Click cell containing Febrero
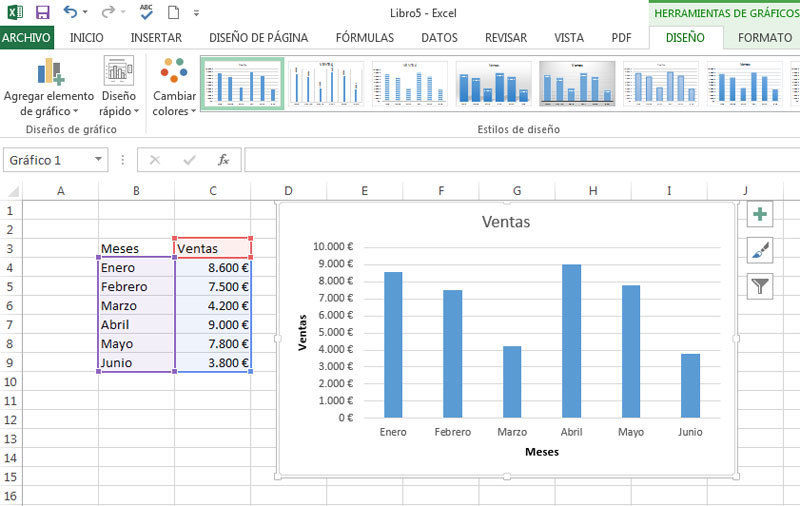This screenshot has width=800, height=506. coord(136,287)
